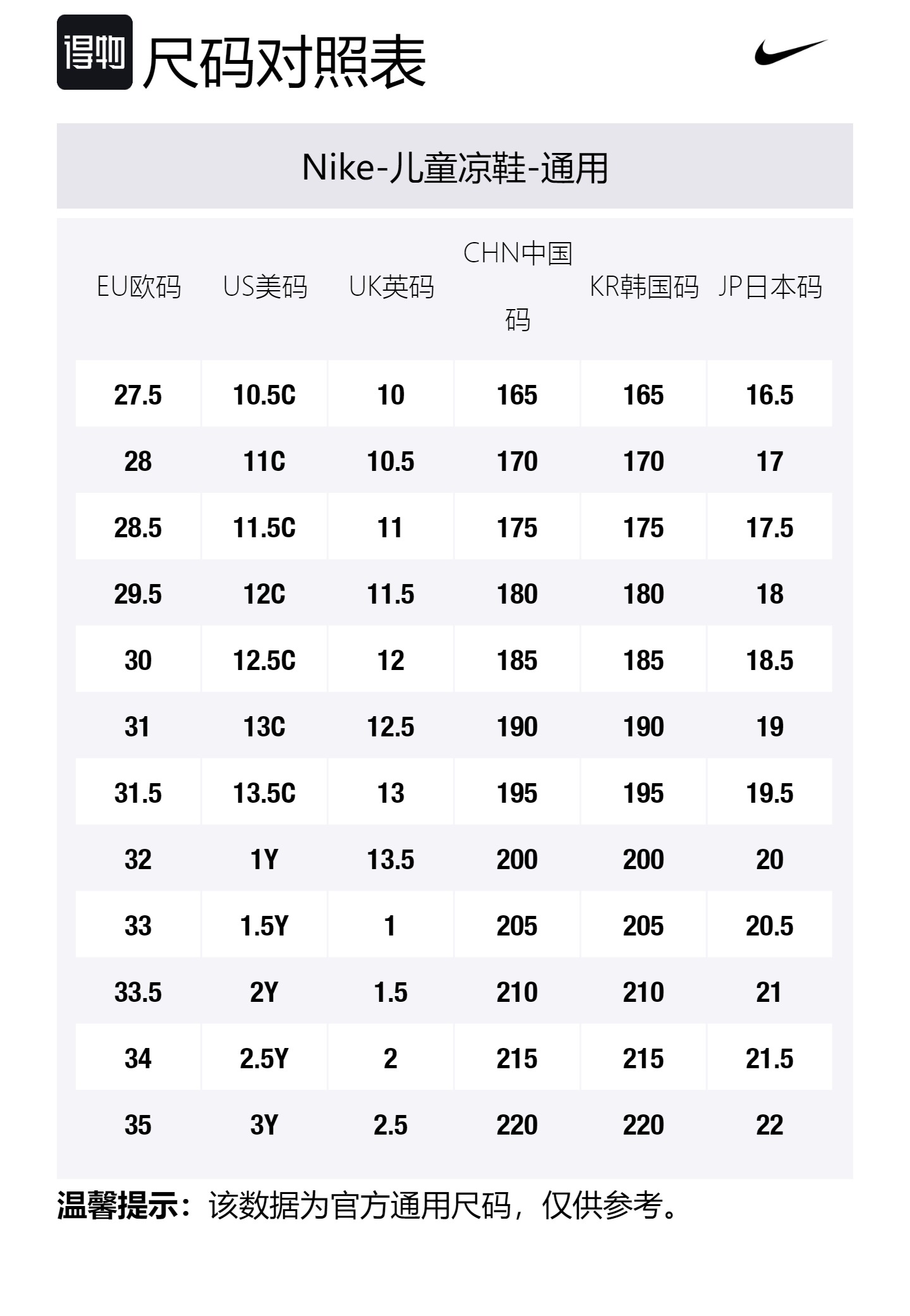Click the 得物 app logo icon
The height and width of the screenshot is (1316, 910).
click(x=95, y=52)
